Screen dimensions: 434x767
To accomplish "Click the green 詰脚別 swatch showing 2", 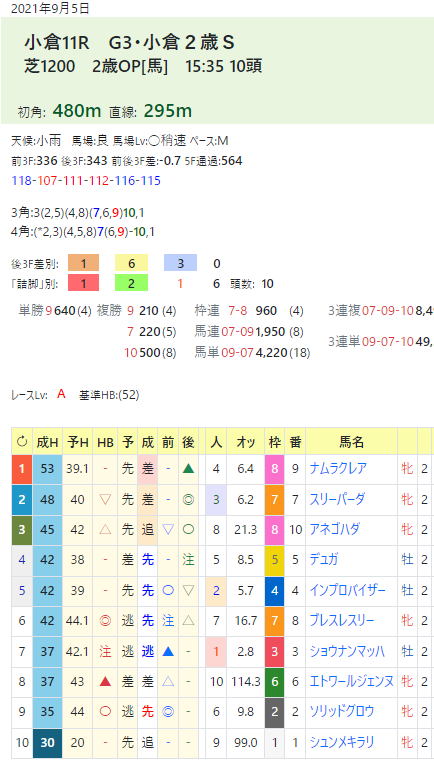I will click(132, 283).
